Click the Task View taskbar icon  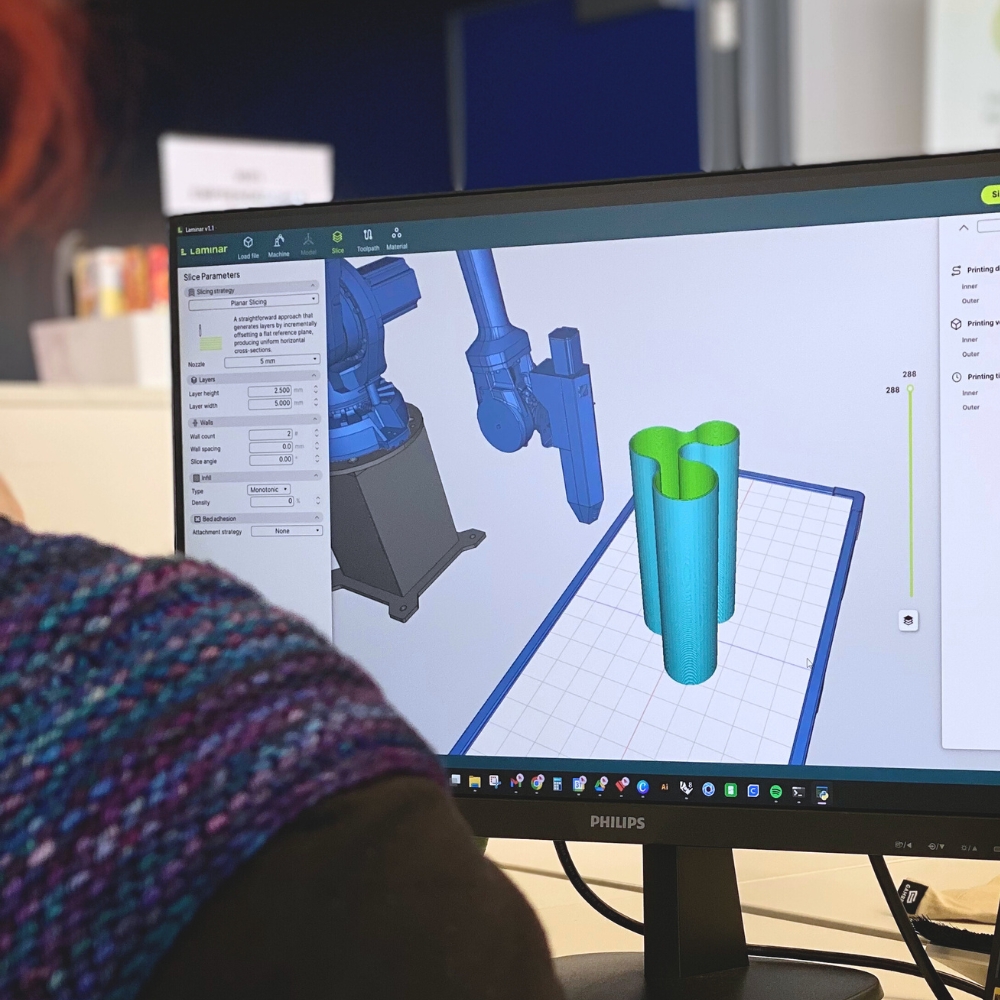point(455,779)
